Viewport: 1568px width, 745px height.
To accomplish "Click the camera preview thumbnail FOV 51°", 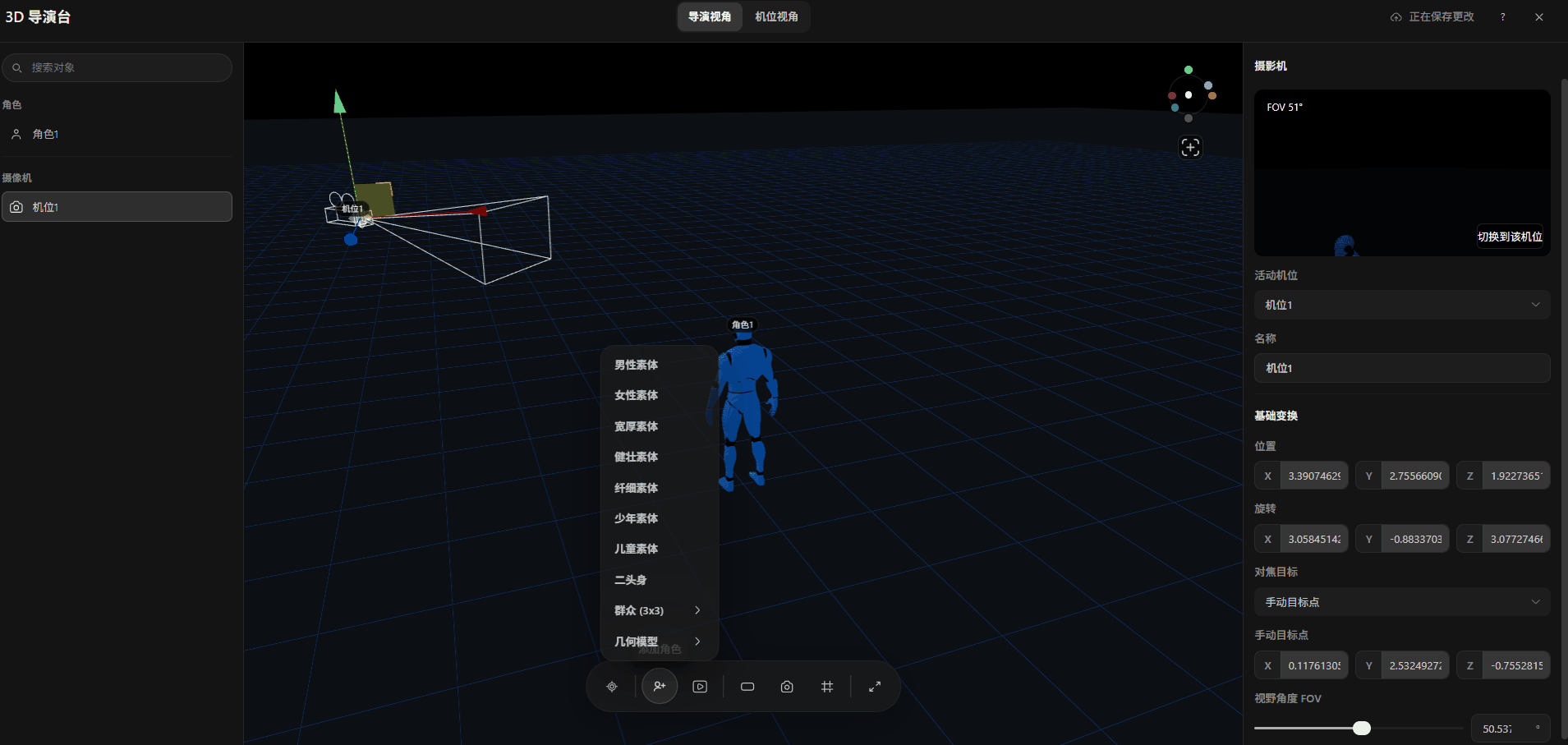I will (1402, 172).
